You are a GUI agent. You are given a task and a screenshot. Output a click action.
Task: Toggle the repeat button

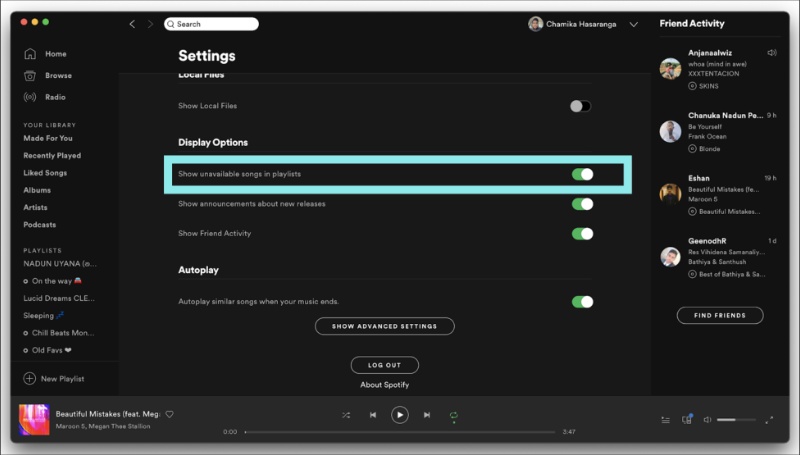tap(454, 415)
